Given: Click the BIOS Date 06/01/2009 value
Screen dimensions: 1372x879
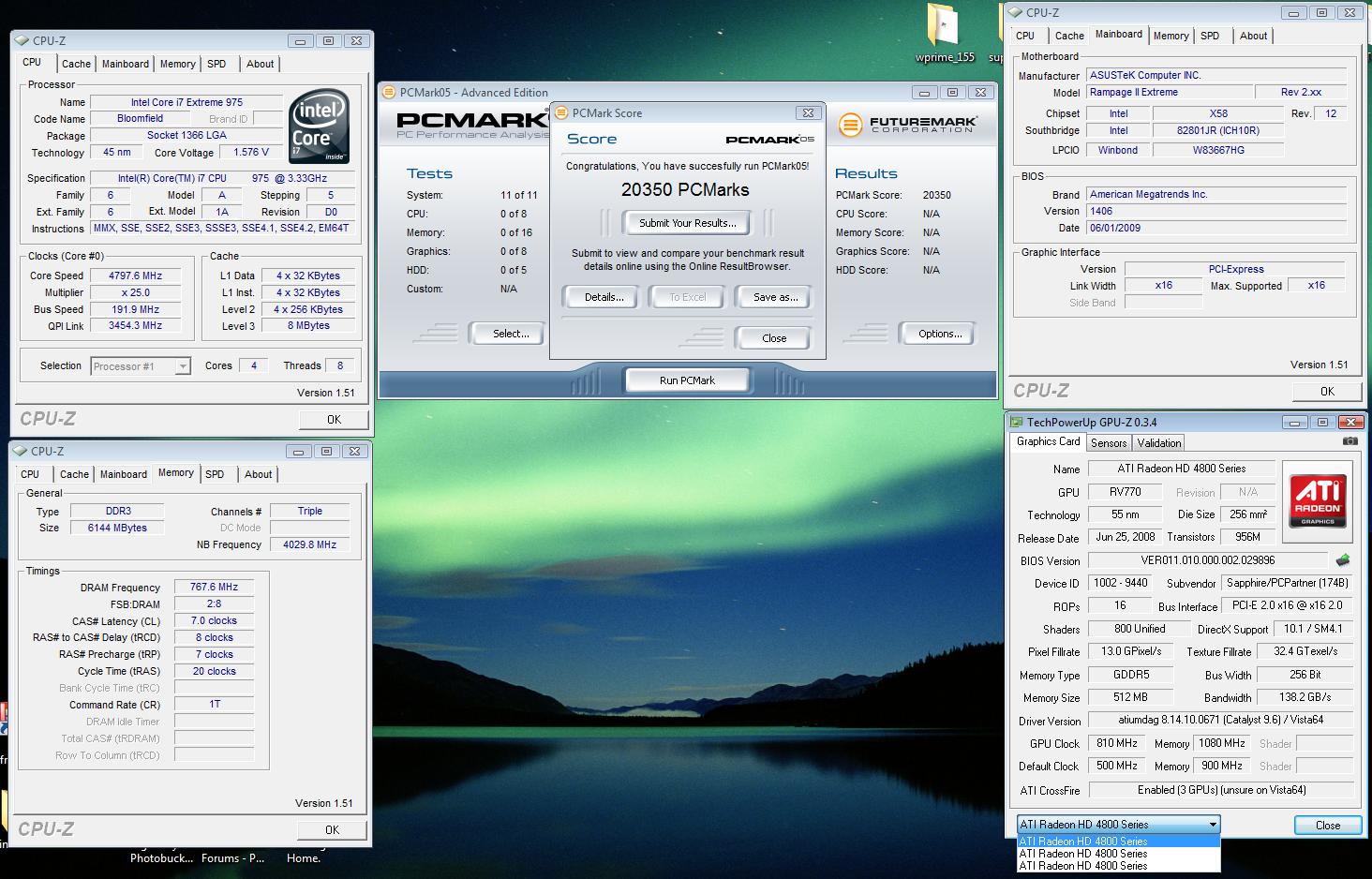Looking at the screenshot, I should coord(1216,228).
